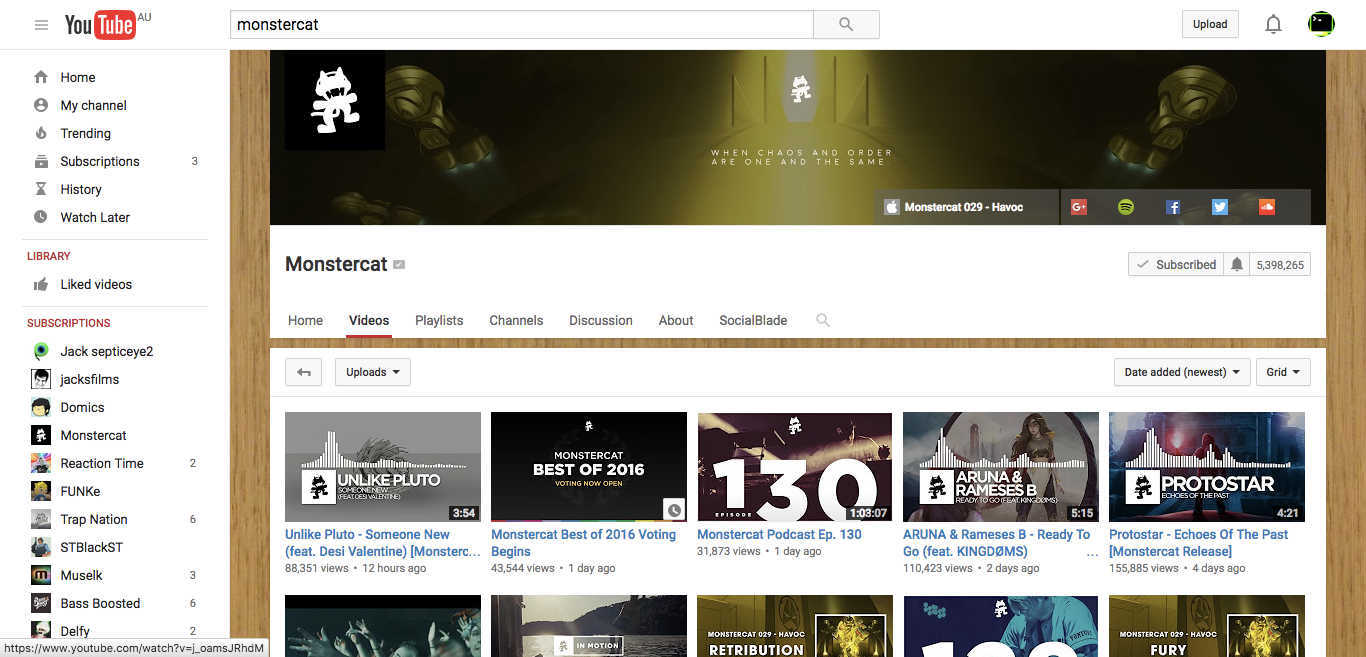Expand the Uploads dropdown
Screen dimensions: 1366x657
(372, 372)
